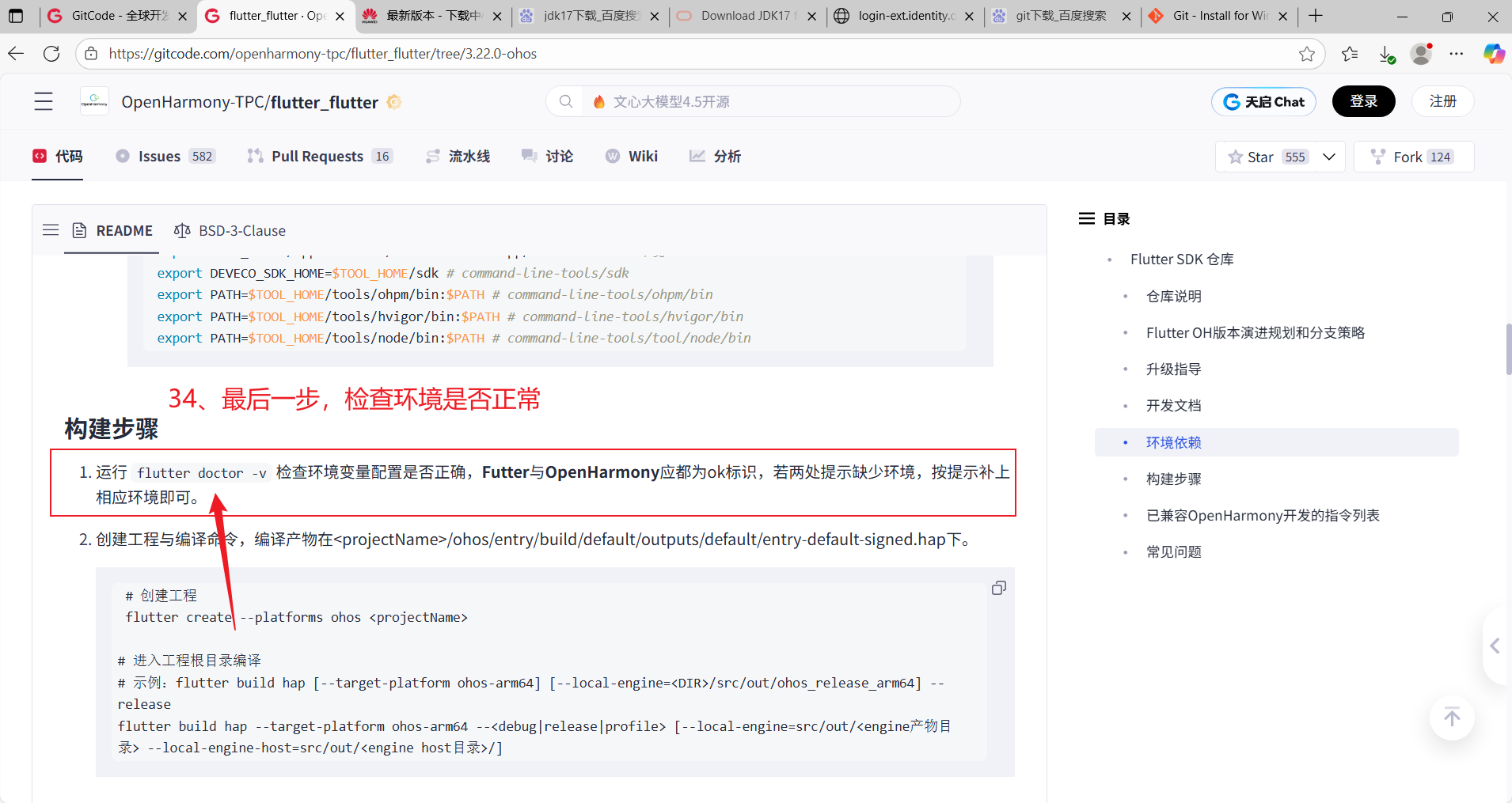
Task: Open the hamburger navigation menu
Action: pyautogui.click(x=44, y=101)
